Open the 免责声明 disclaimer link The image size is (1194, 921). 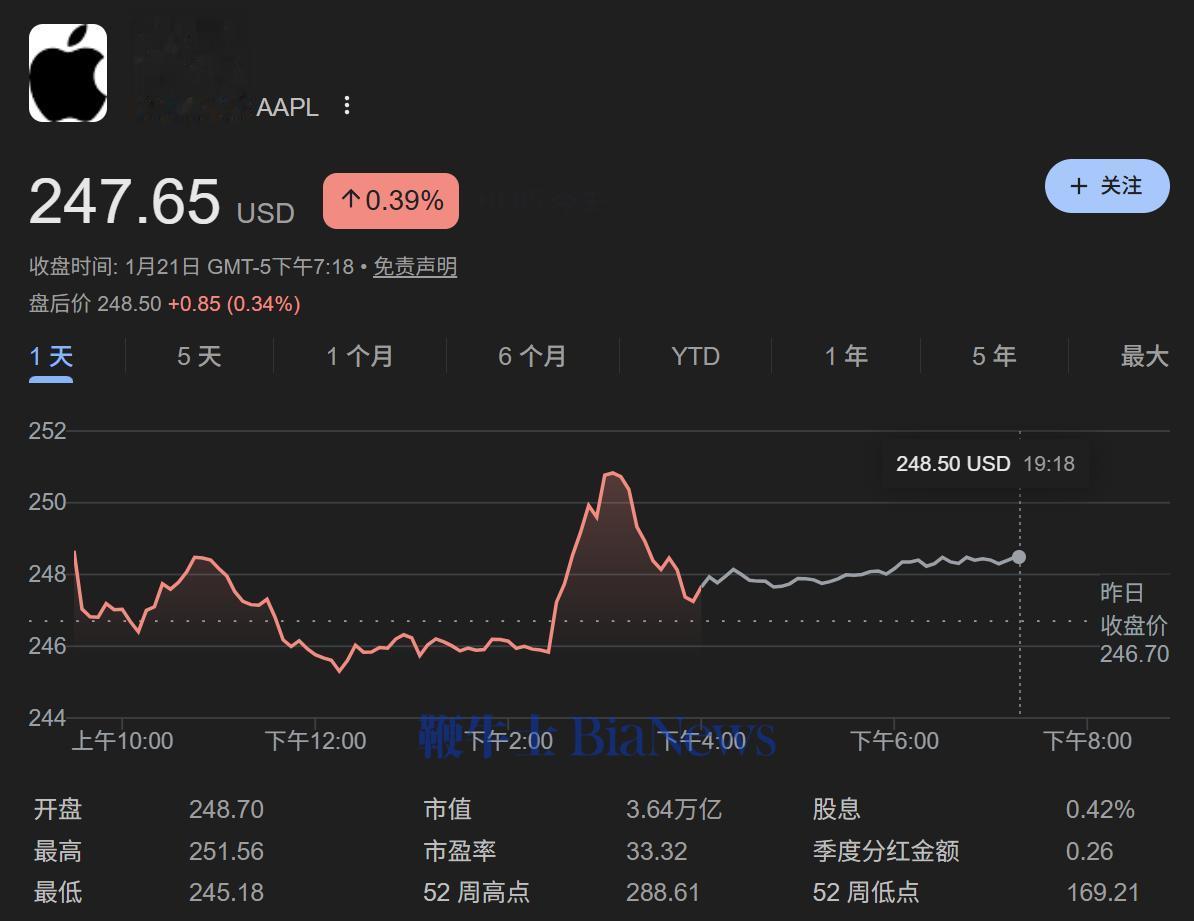click(x=415, y=267)
